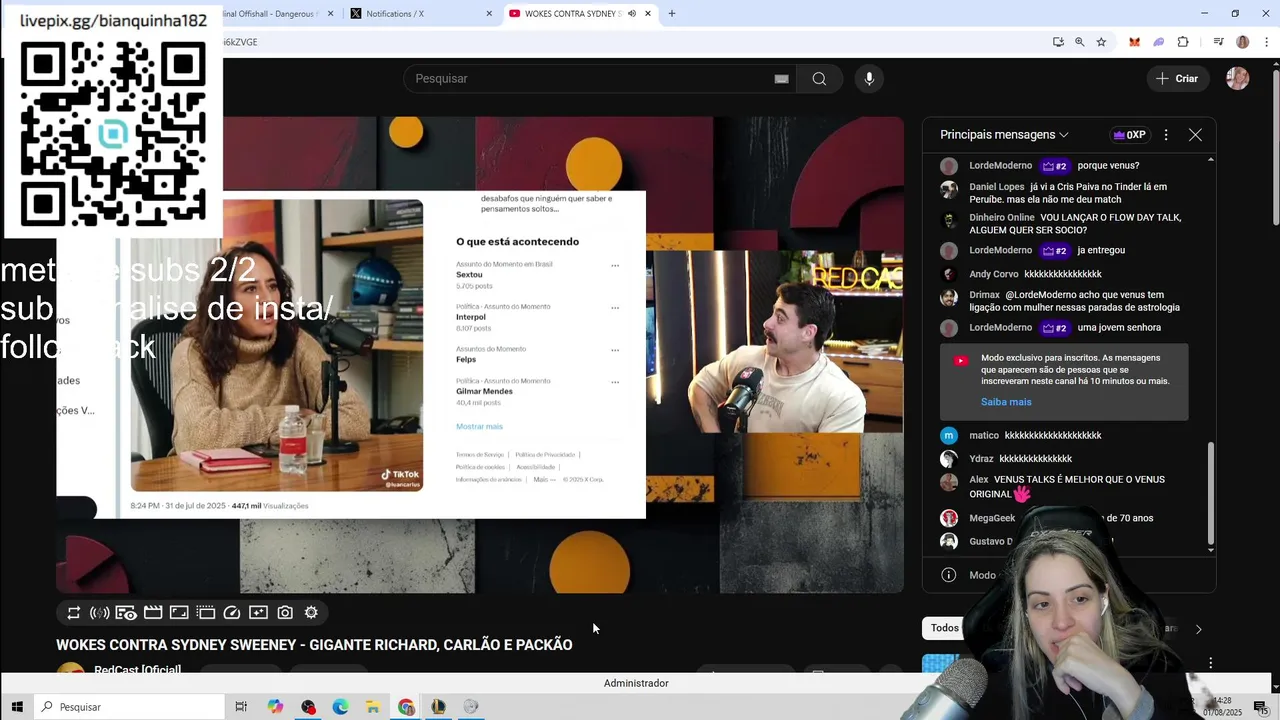
Task: Open File Explorer from the taskbar
Action: click(373, 707)
